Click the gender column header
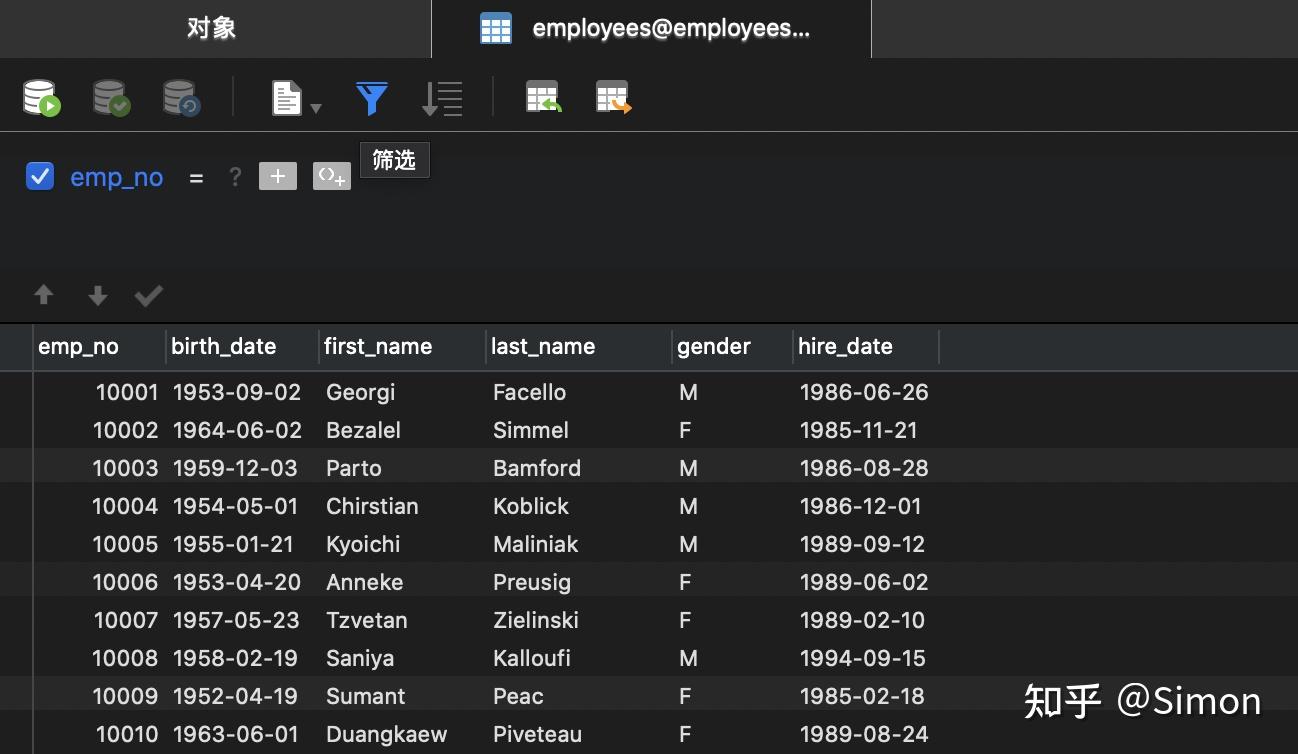1298x754 pixels. [733, 347]
